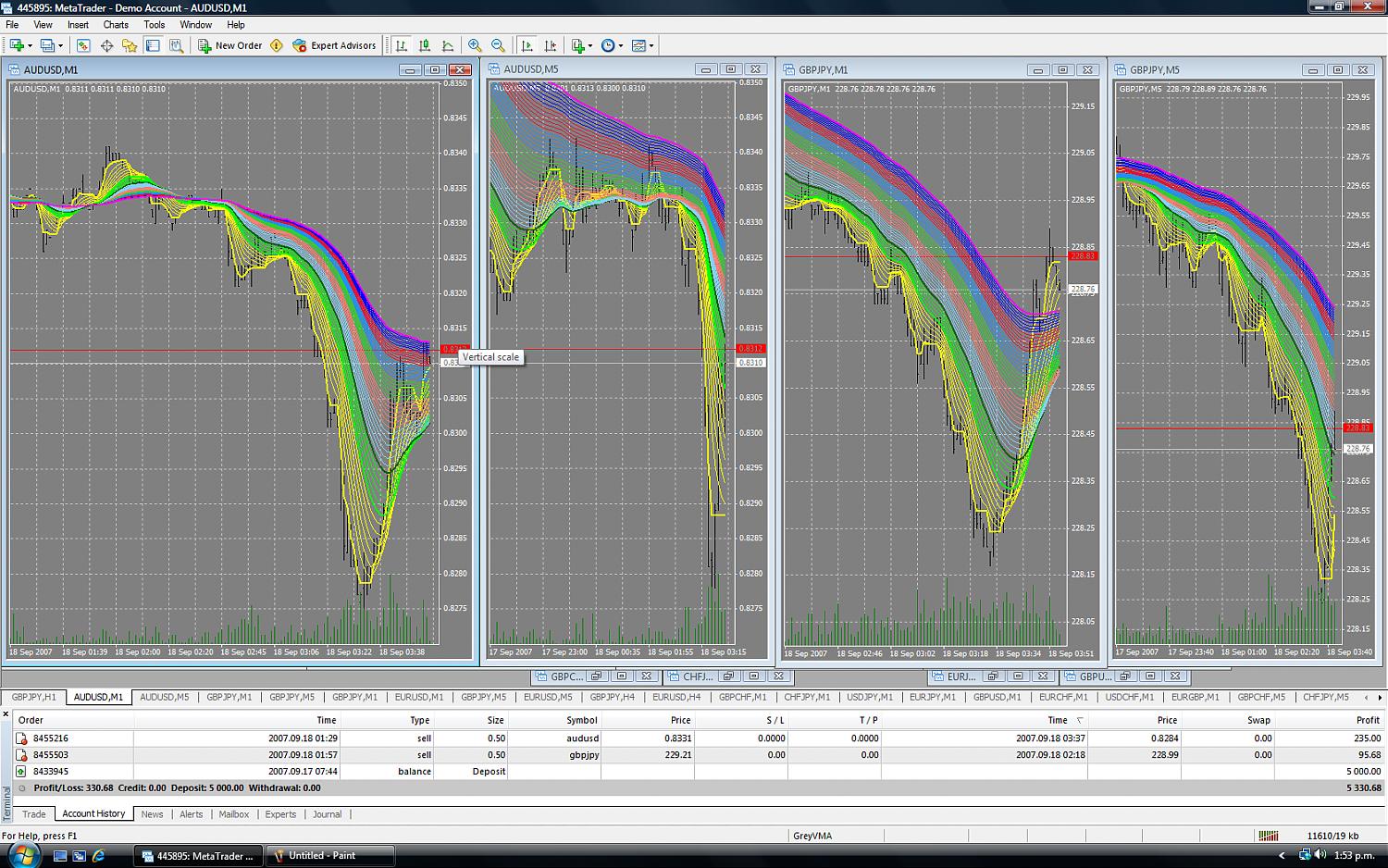Click the Show Desktop quick launch icon
Viewport: 1388px width, 868px height.
point(60,856)
